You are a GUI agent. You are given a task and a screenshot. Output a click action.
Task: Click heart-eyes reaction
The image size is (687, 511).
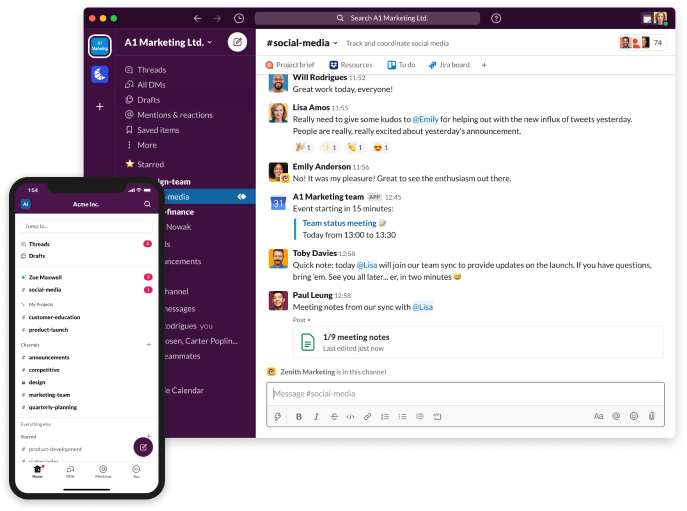tap(381, 147)
